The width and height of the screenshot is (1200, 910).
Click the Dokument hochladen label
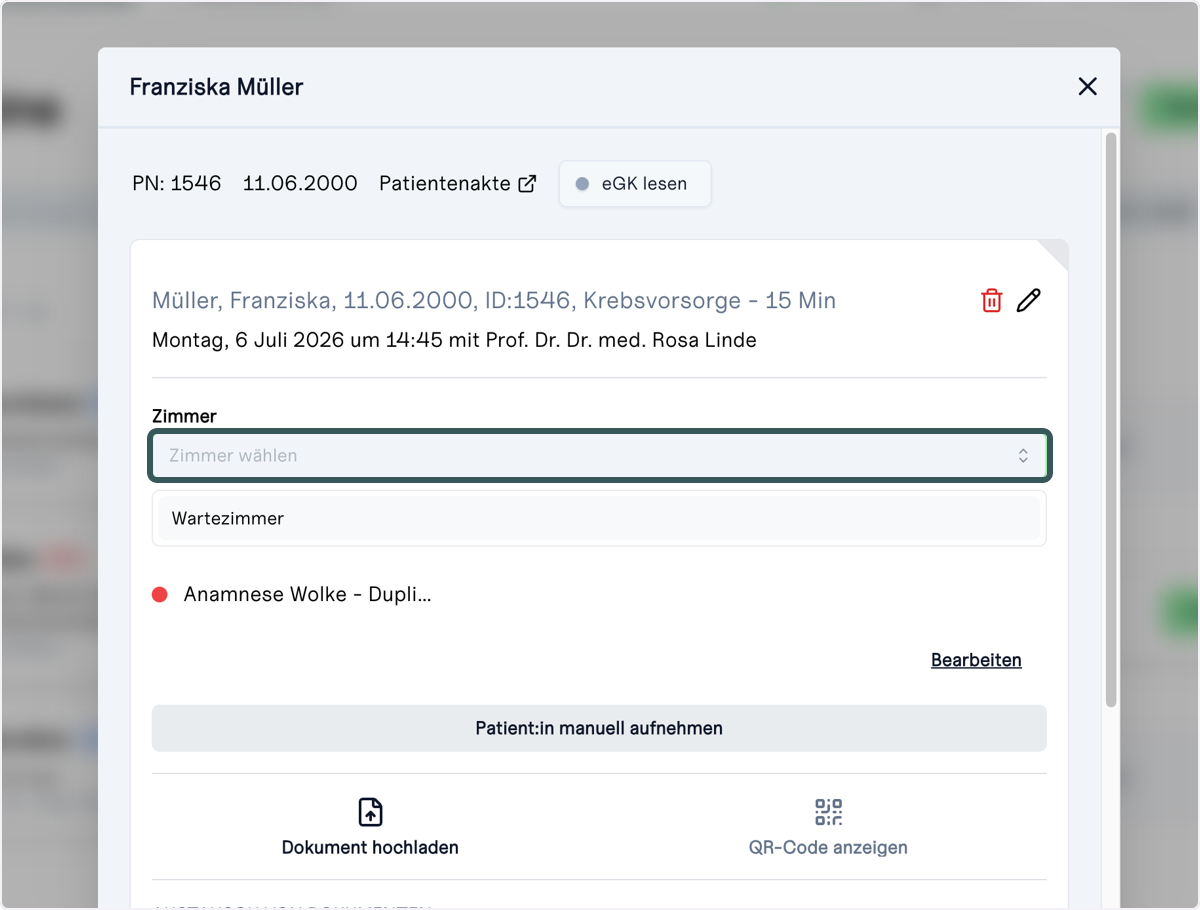370,848
